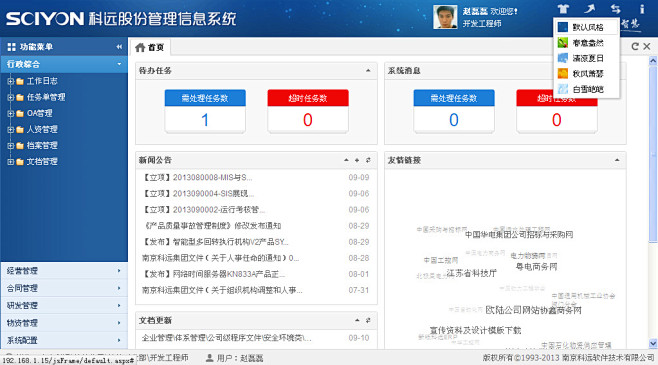Refresh the 新闻公告 panel
The image size is (658, 365).
[x=368, y=160]
